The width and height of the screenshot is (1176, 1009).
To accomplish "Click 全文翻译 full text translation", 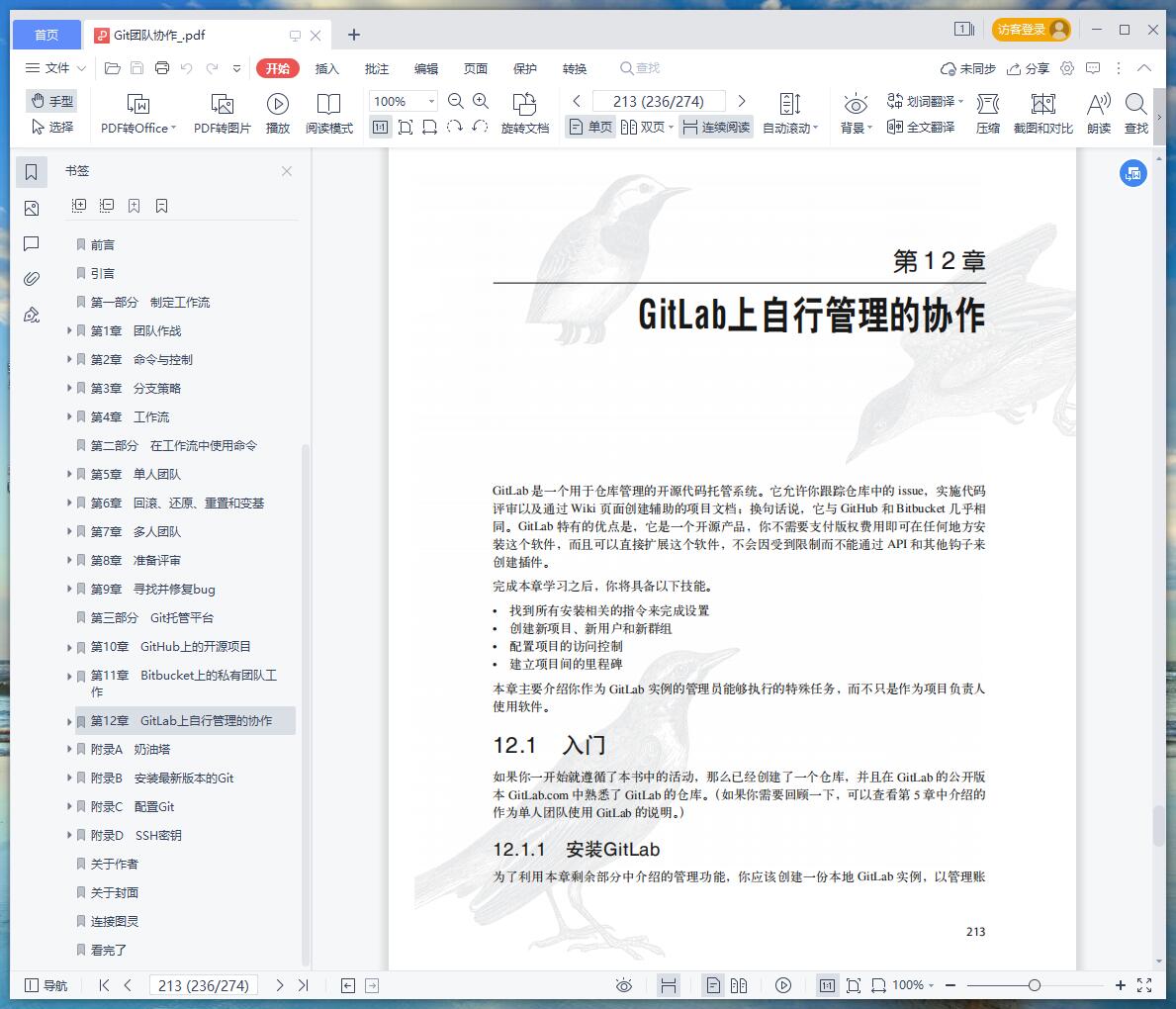I will point(921,128).
